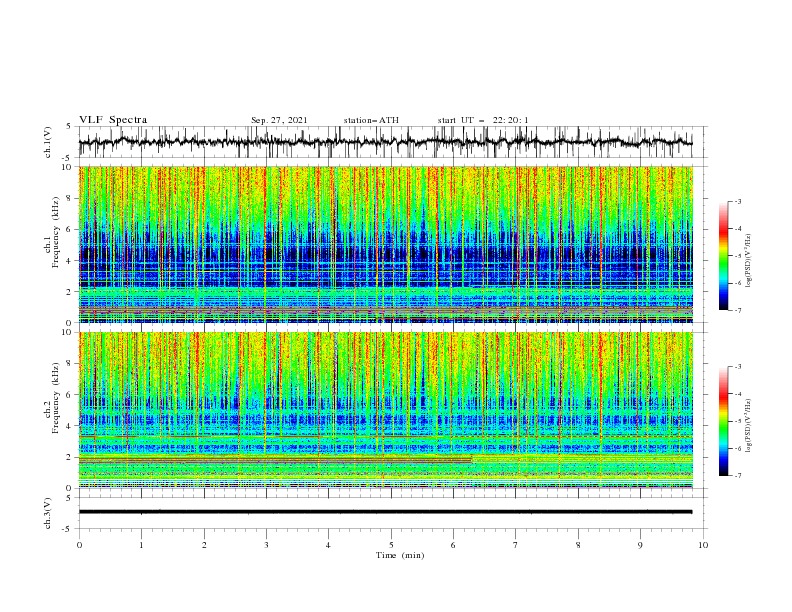Click the time axis tick label "5"

tap(391, 545)
